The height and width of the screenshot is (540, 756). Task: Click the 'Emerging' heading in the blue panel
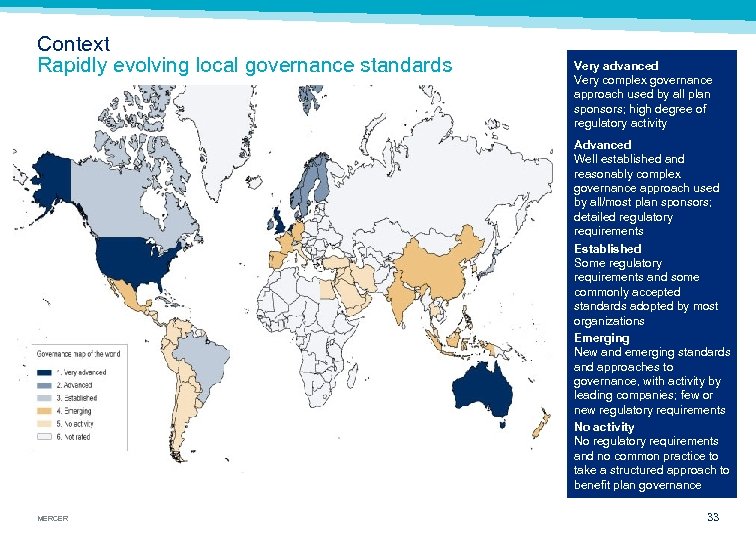[x=601, y=338]
